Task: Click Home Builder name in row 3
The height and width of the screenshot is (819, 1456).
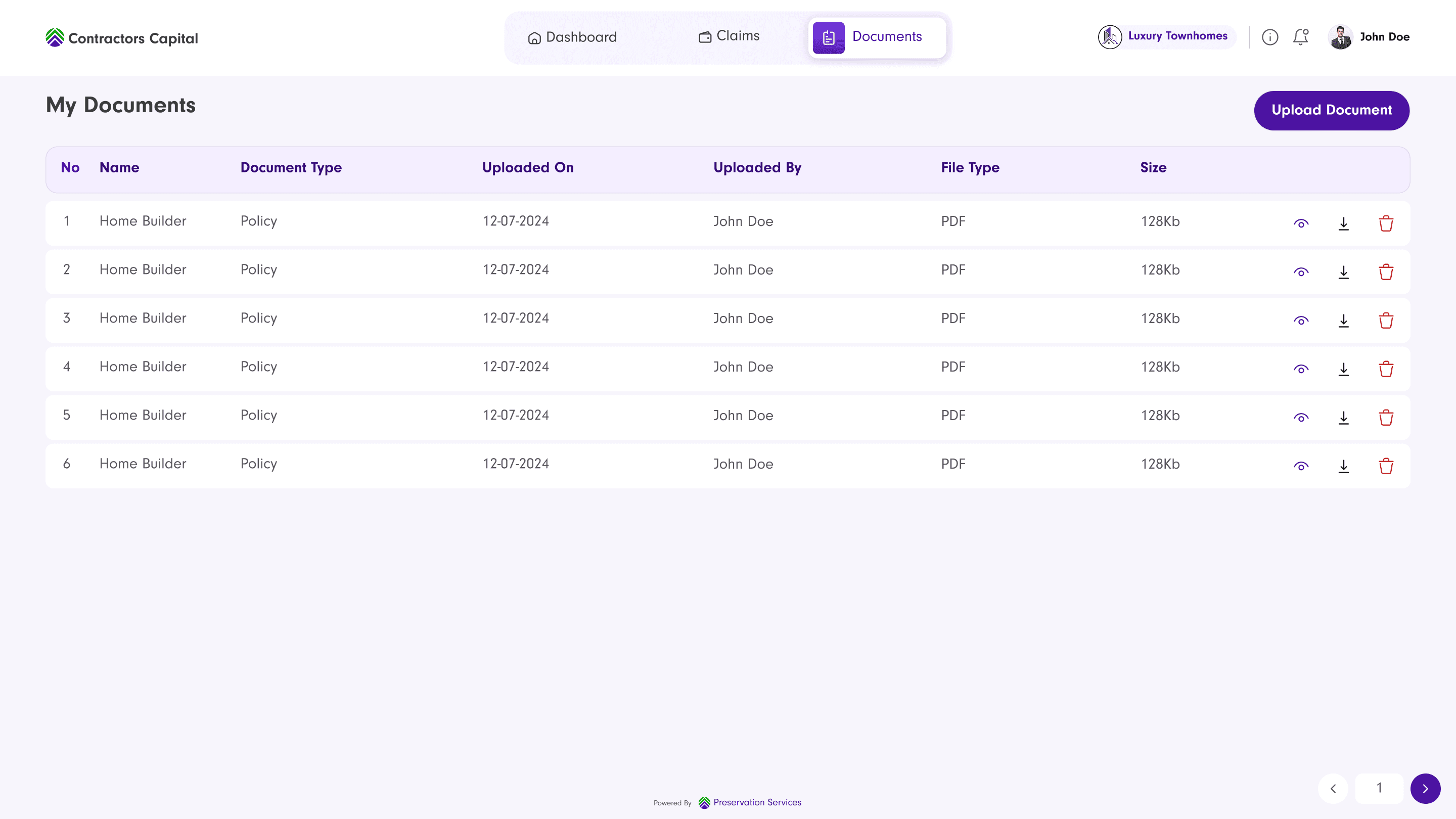Action: click(143, 318)
